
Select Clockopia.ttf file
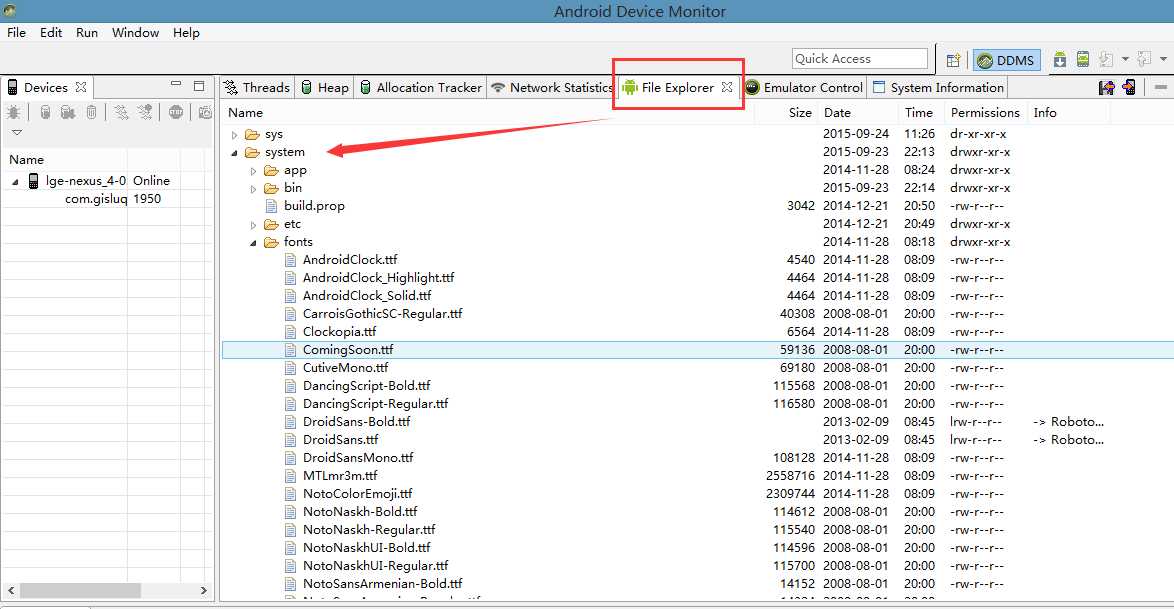tap(339, 332)
